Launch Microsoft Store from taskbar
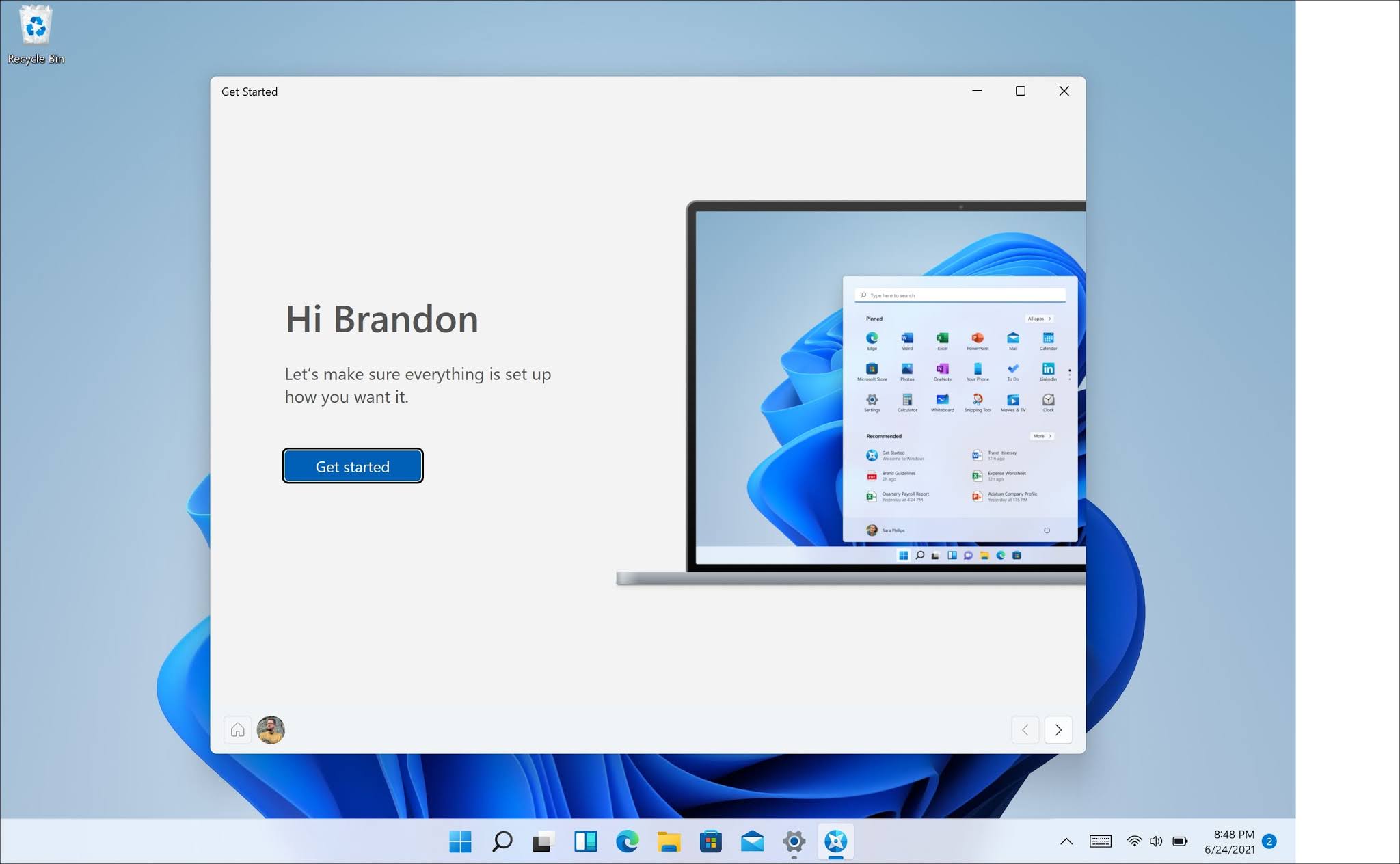 pos(710,841)
